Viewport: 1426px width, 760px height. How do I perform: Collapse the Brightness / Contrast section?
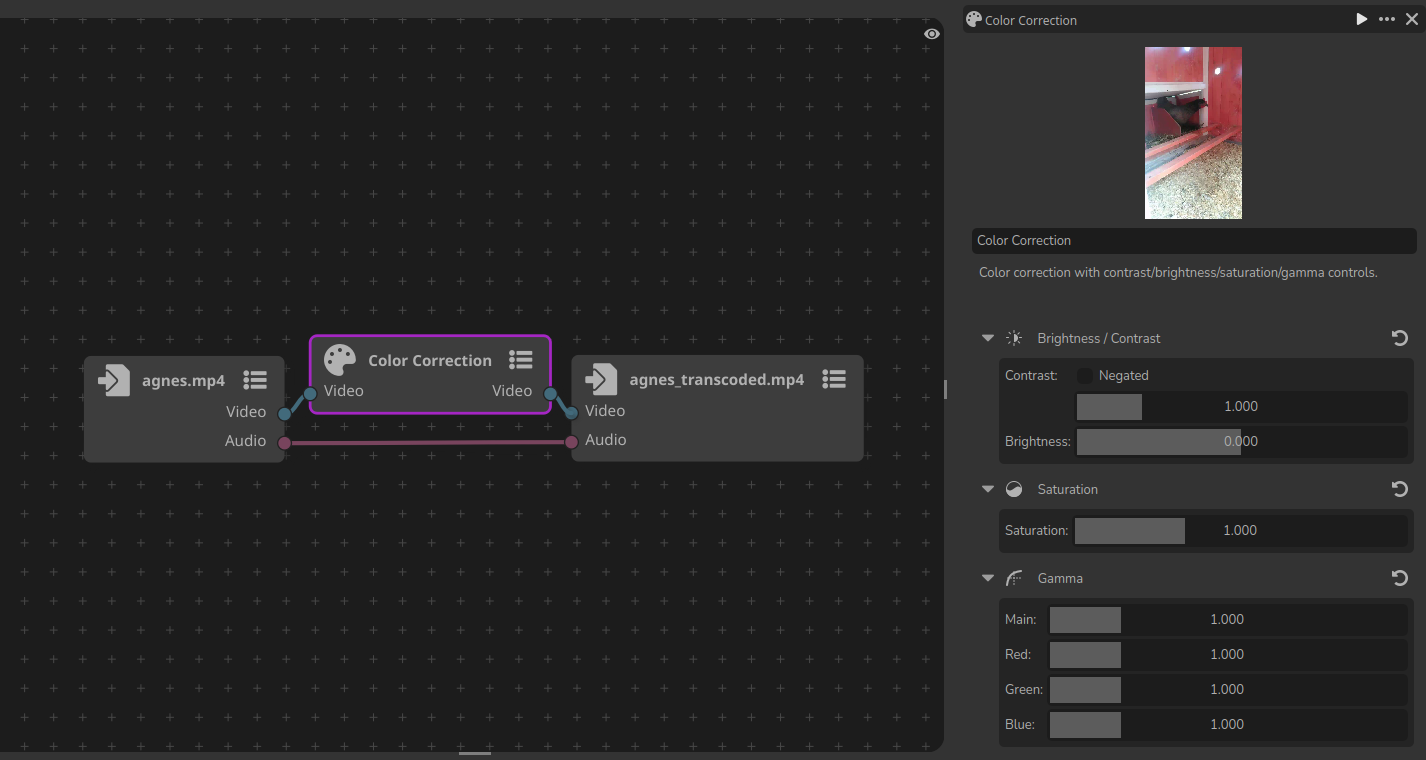(x=988, y=338)
